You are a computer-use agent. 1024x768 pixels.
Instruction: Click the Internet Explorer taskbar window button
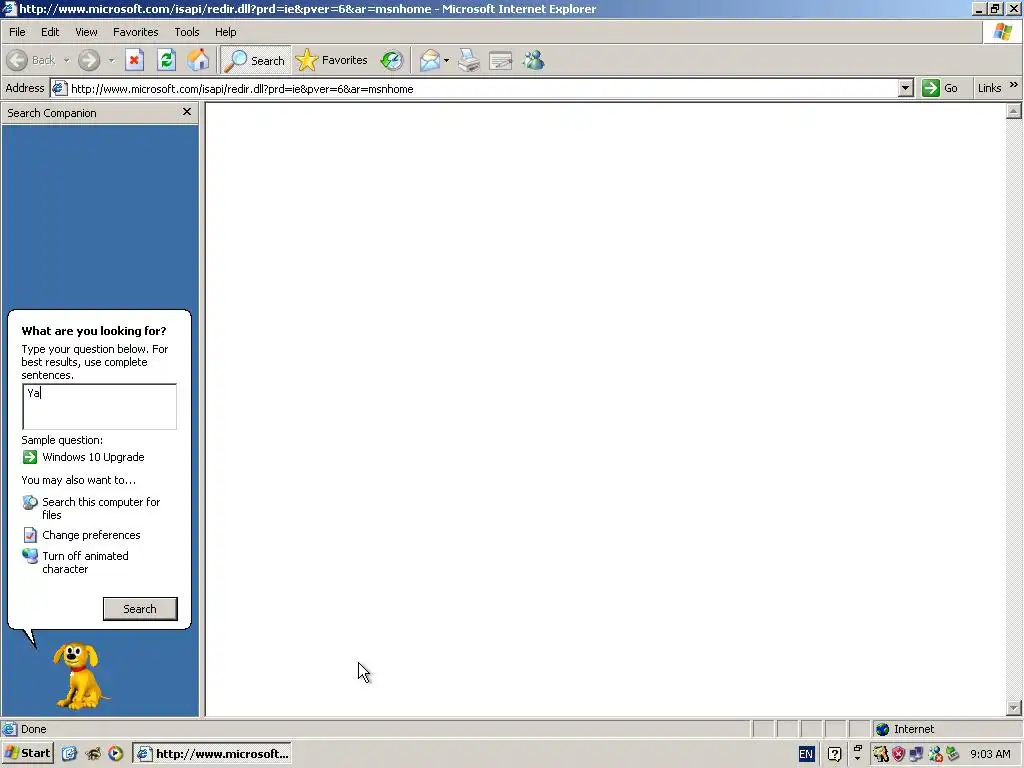click(212, 754)
